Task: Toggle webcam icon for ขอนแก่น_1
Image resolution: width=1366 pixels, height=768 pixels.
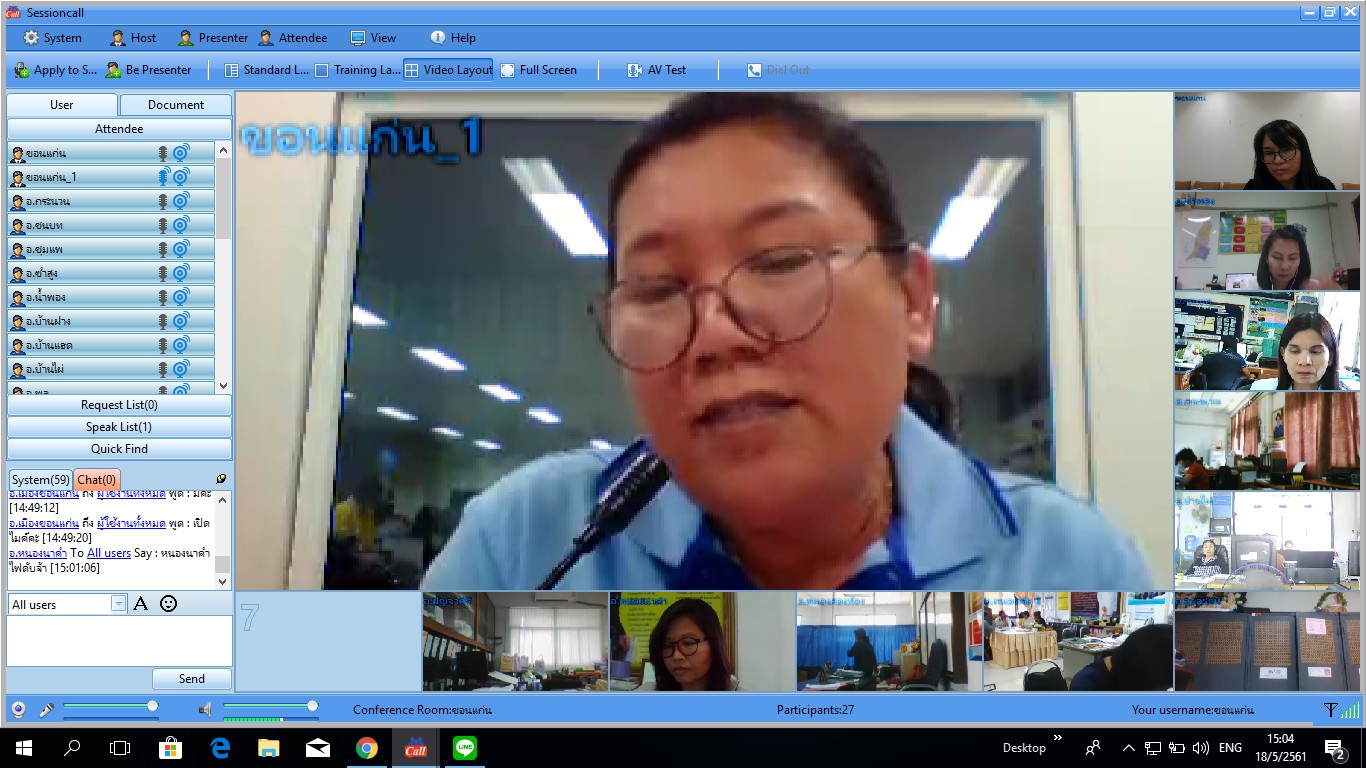Action: point(181,177)
